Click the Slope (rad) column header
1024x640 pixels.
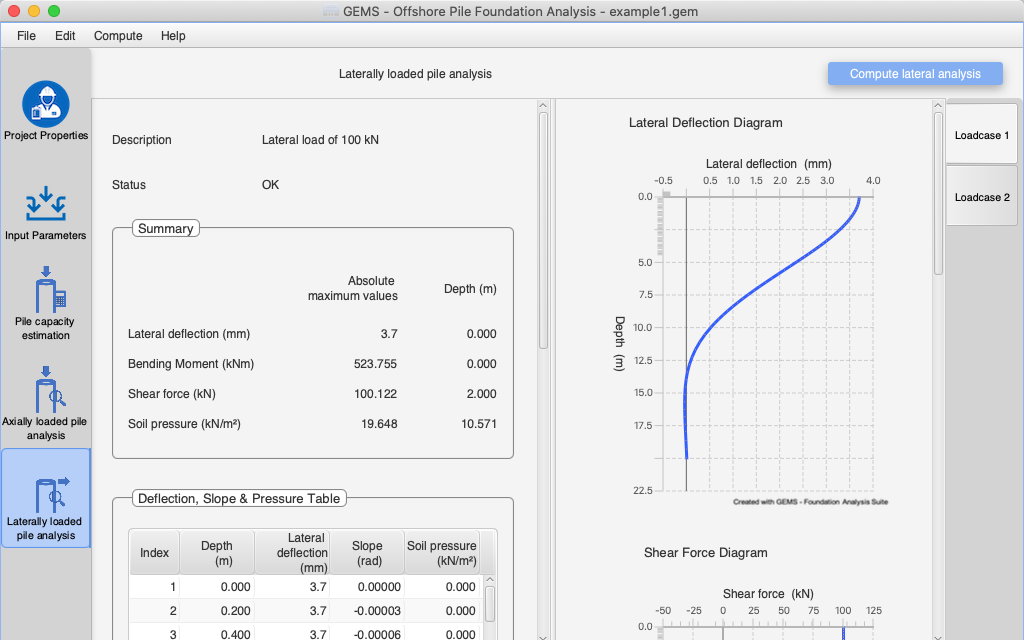click(367, 553)
